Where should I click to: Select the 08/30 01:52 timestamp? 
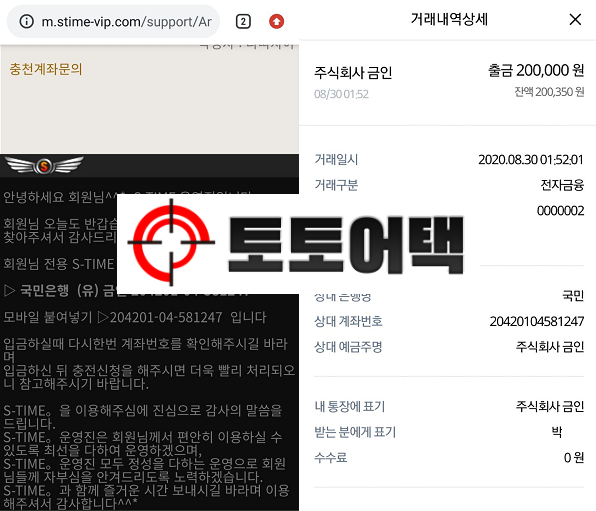point(341,94)
